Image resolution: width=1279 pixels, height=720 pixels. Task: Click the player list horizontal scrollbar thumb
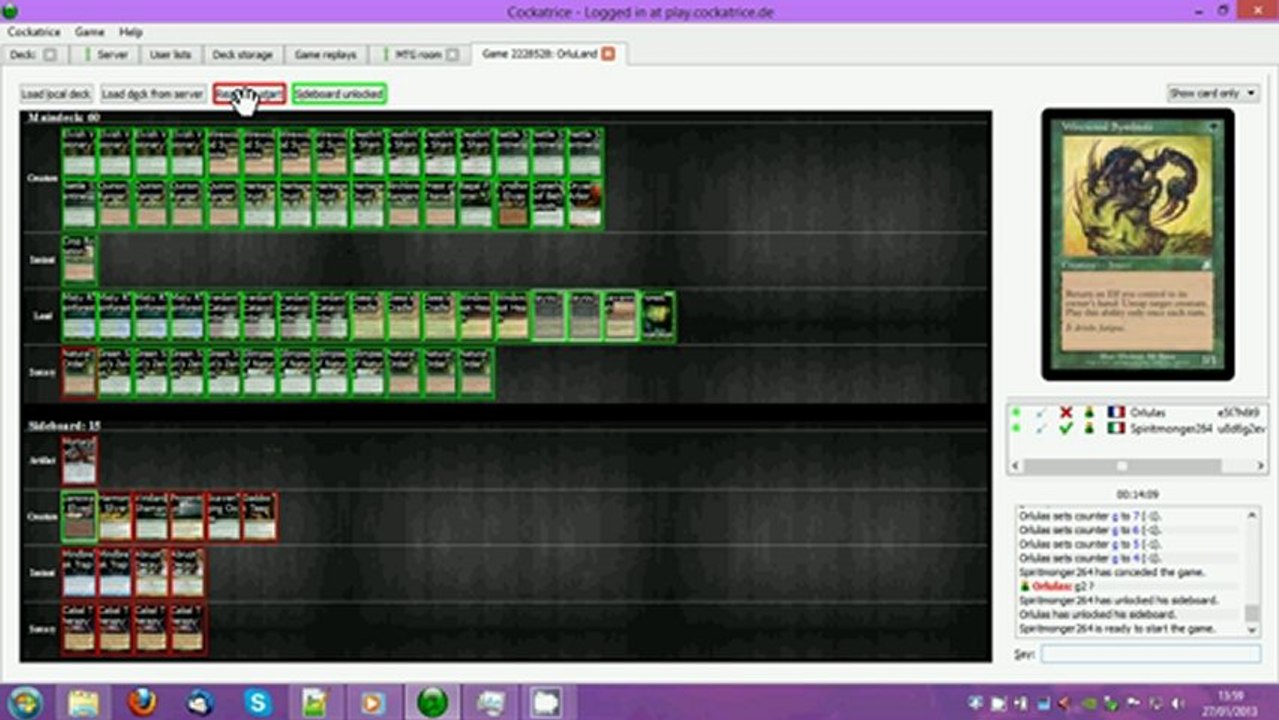[1122, 466]
